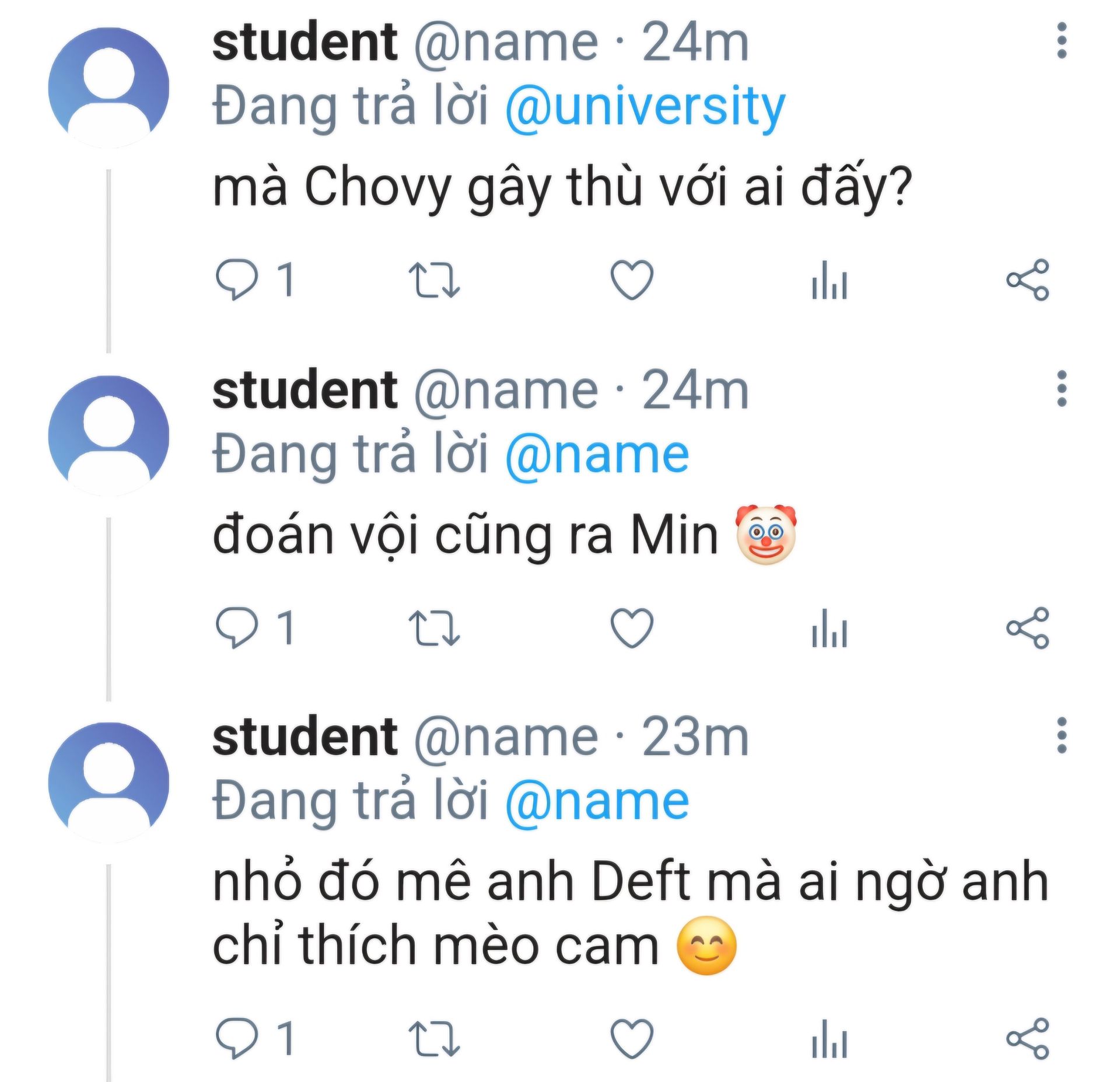Reply to the clown emoji tweet
Image resolution: width=1120 pixels, height=1082 pixels.
click(237, 628)
